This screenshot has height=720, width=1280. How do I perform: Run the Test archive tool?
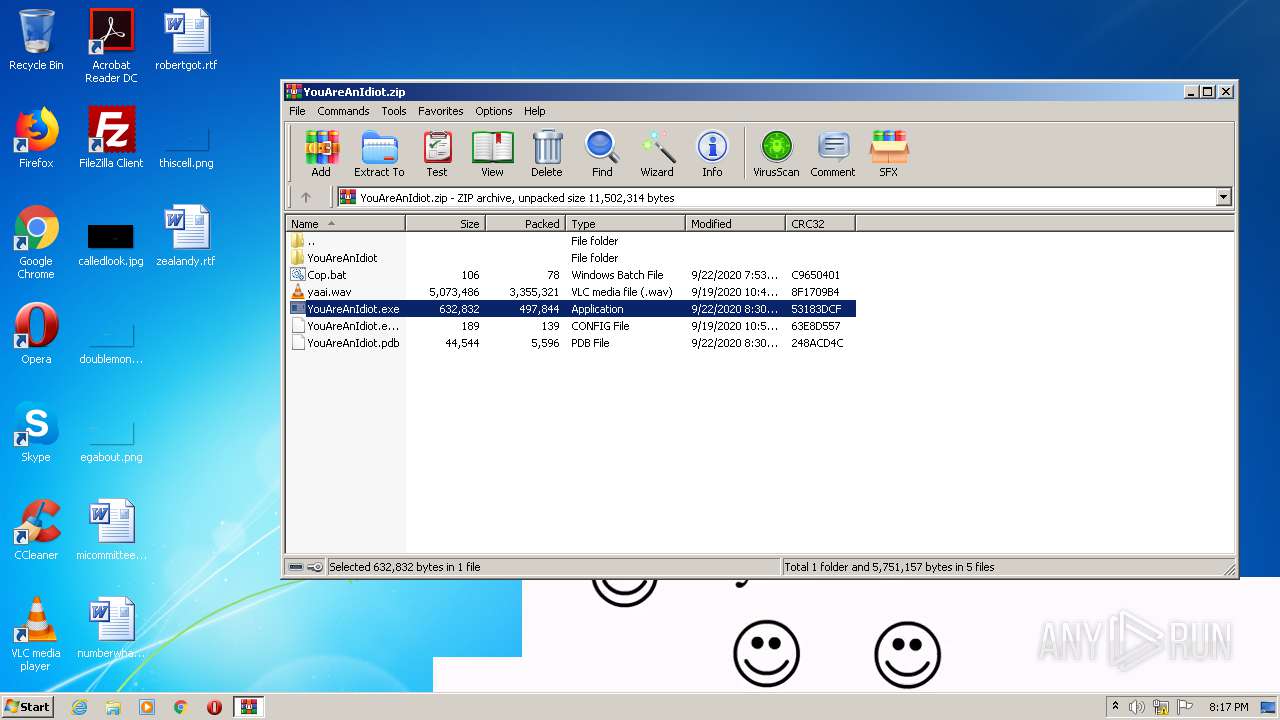click(437, 154)
